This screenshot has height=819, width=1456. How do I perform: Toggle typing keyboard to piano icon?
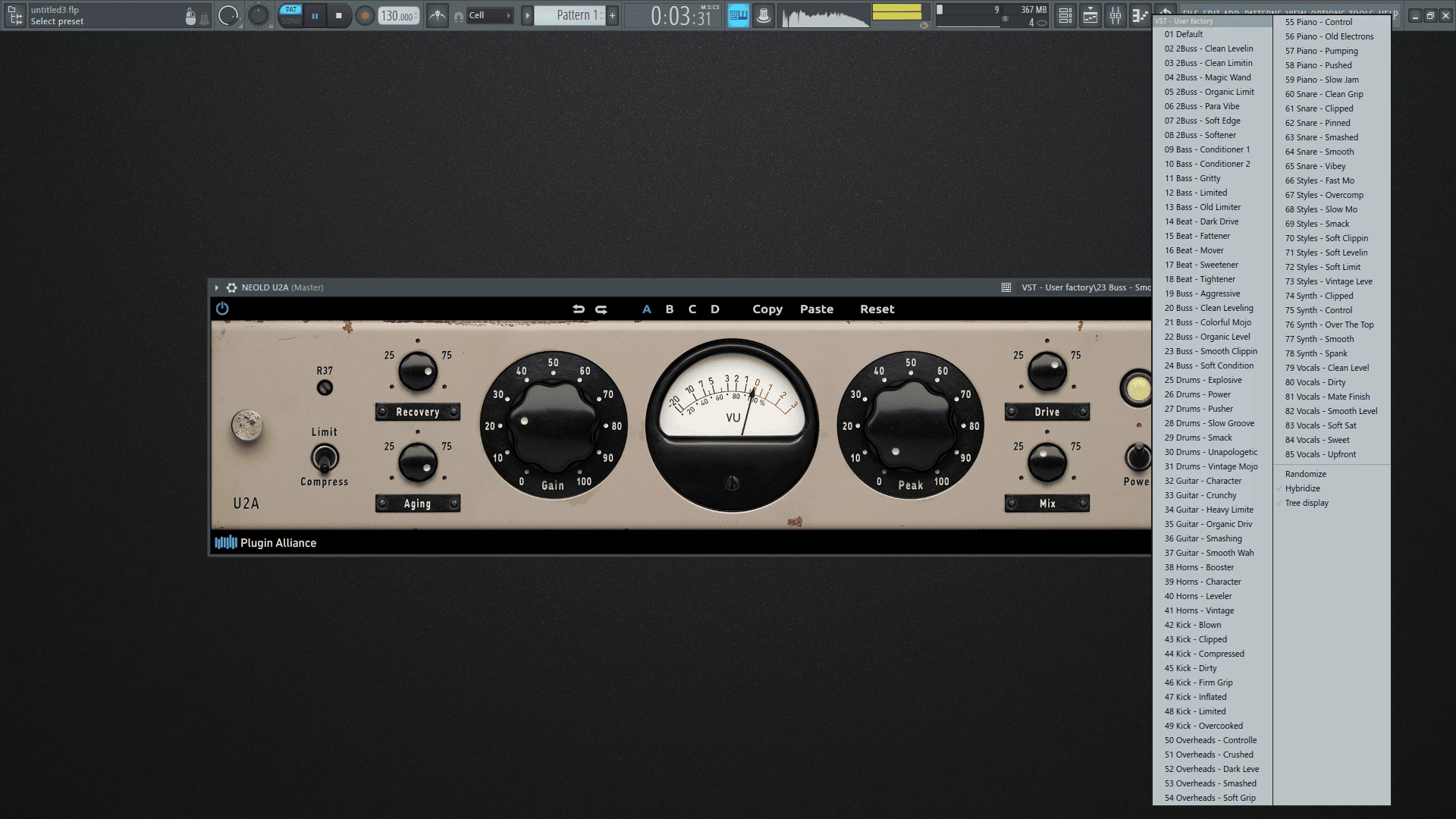[x=739, y=15]
